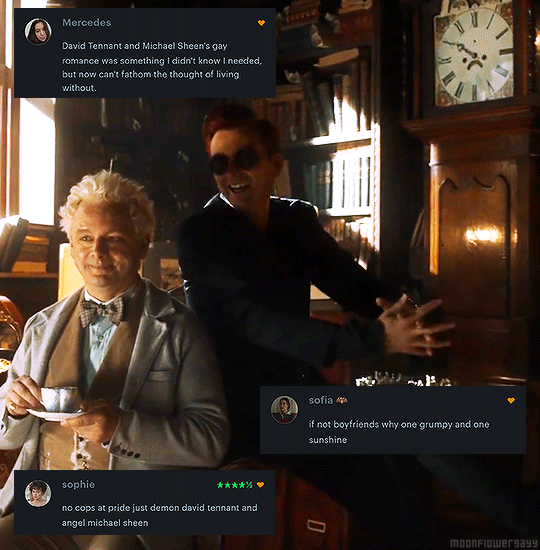This screenshot has height=550, width=540.
Task: Select the review text starting 'David Tennant and Michael Sheen's'
Action: (162, 67)
